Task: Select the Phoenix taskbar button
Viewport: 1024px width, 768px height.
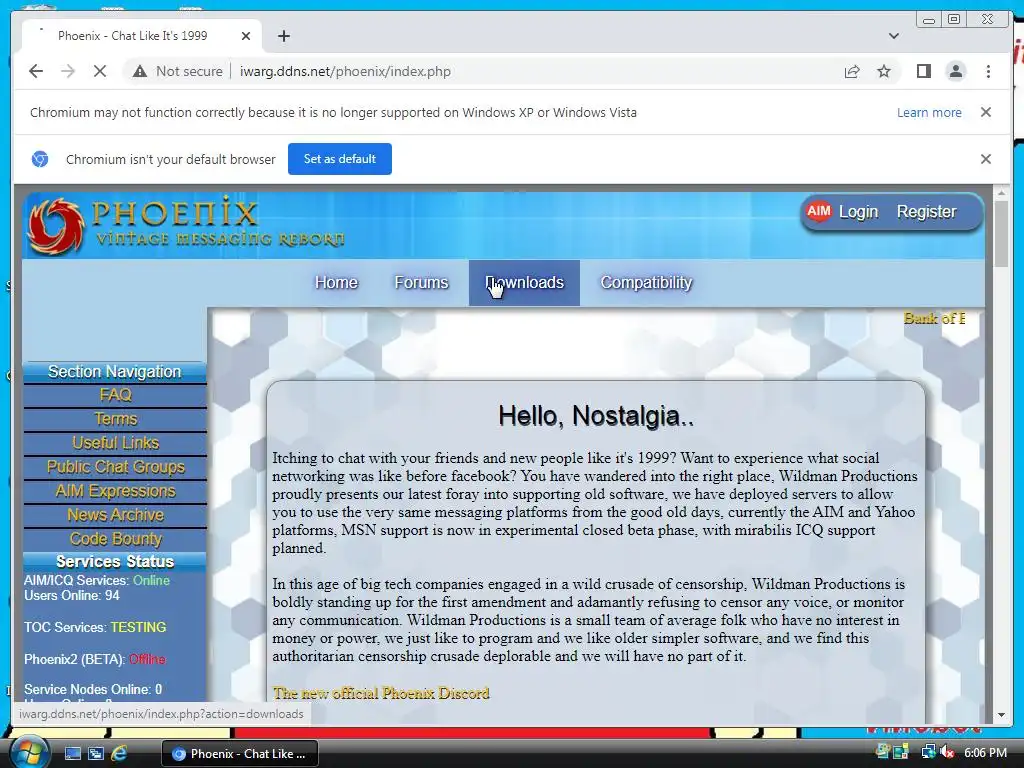Action: tap(239, 754)
